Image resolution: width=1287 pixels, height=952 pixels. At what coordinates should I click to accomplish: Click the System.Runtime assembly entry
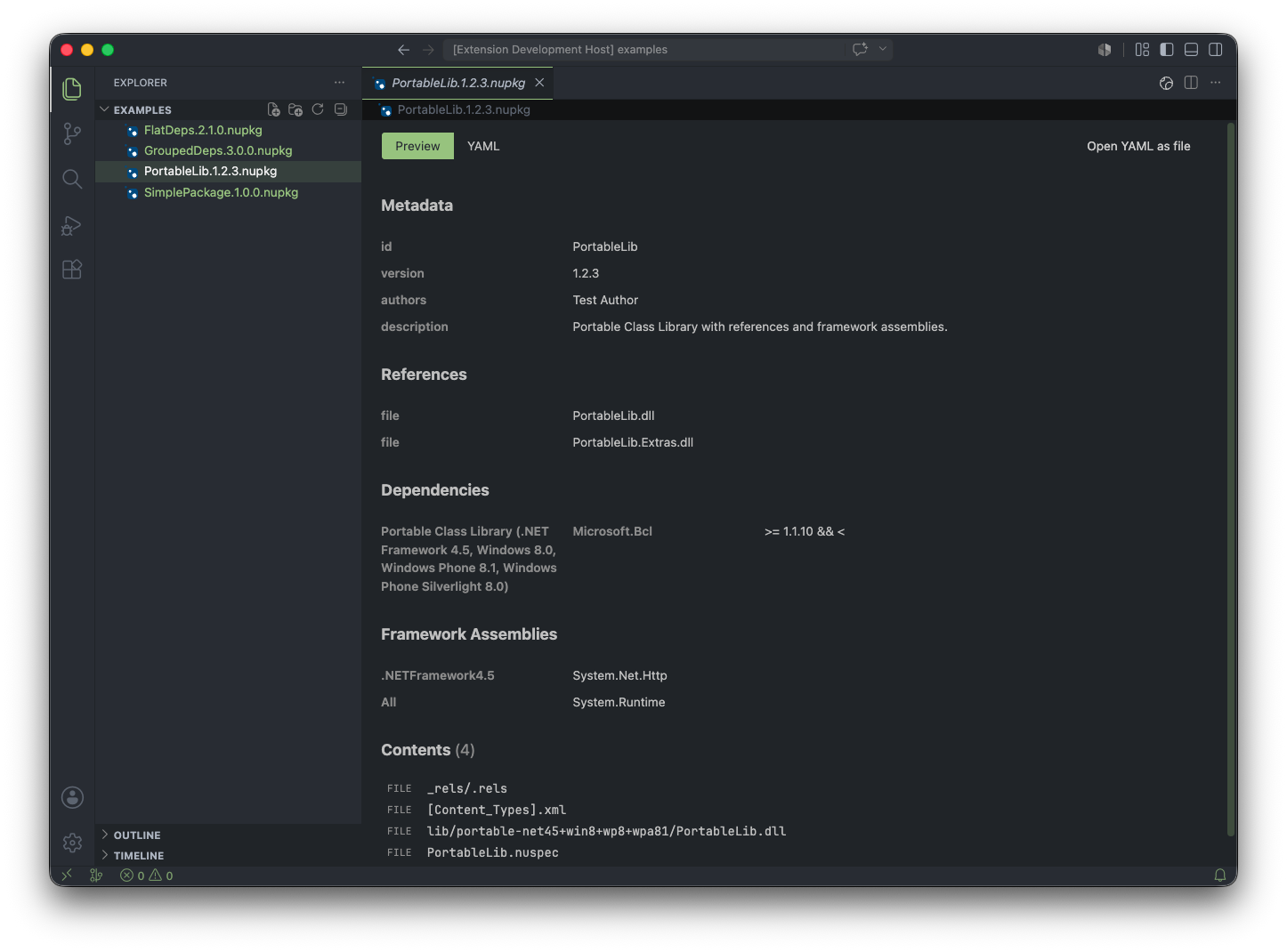pyautogui.click(x=619, y=702)
